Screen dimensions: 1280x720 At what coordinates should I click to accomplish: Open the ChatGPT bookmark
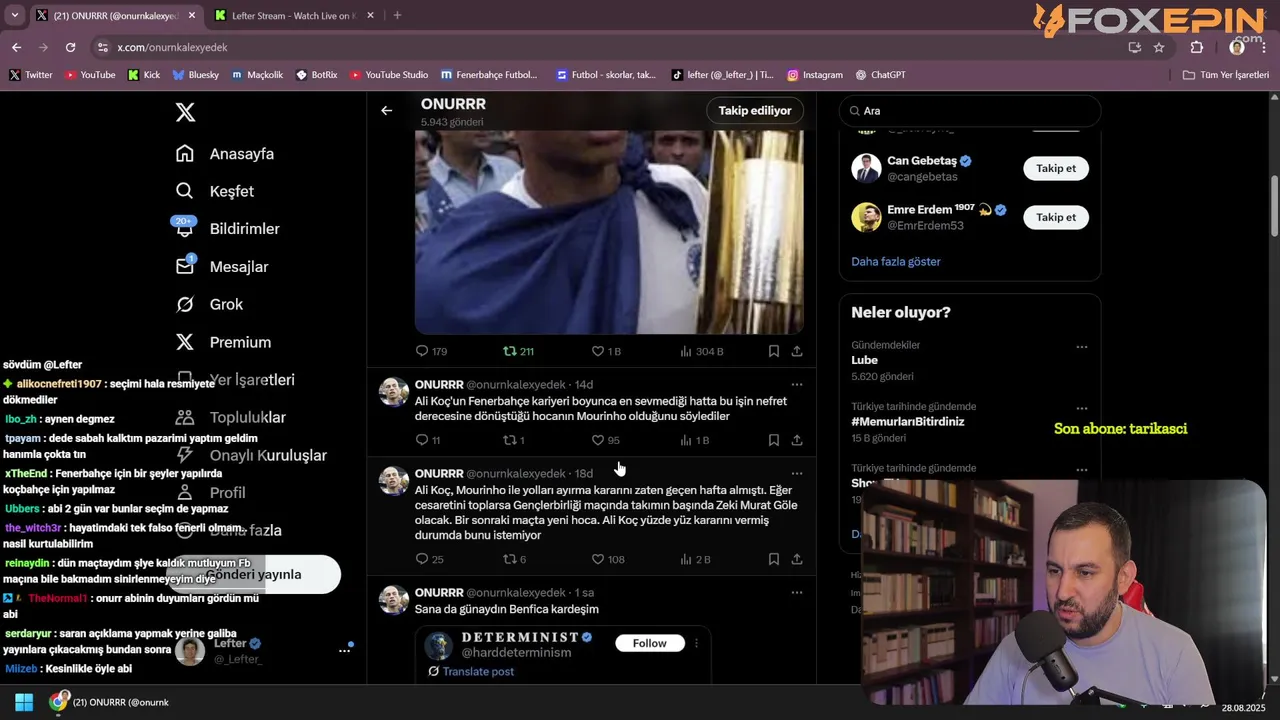tap(881, 75)
